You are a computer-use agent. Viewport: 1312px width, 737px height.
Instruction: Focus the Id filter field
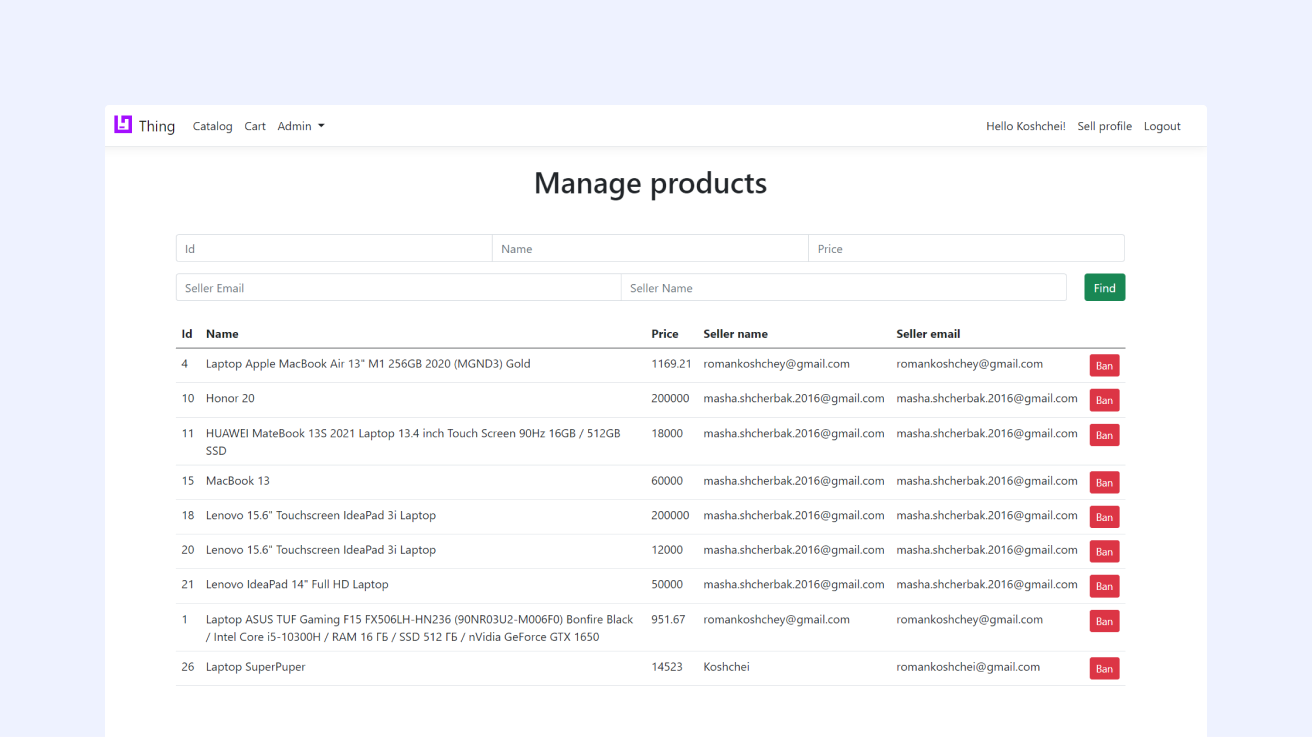pyautogui.click(x=334, y=249)
